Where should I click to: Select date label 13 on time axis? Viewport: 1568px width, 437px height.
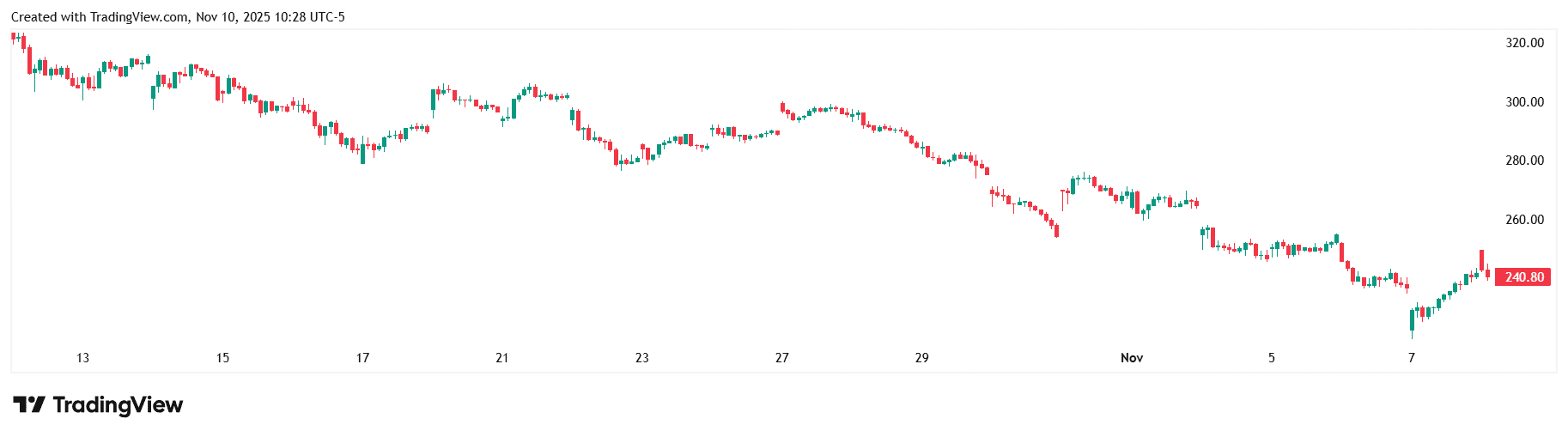click(x=82, y=358)
